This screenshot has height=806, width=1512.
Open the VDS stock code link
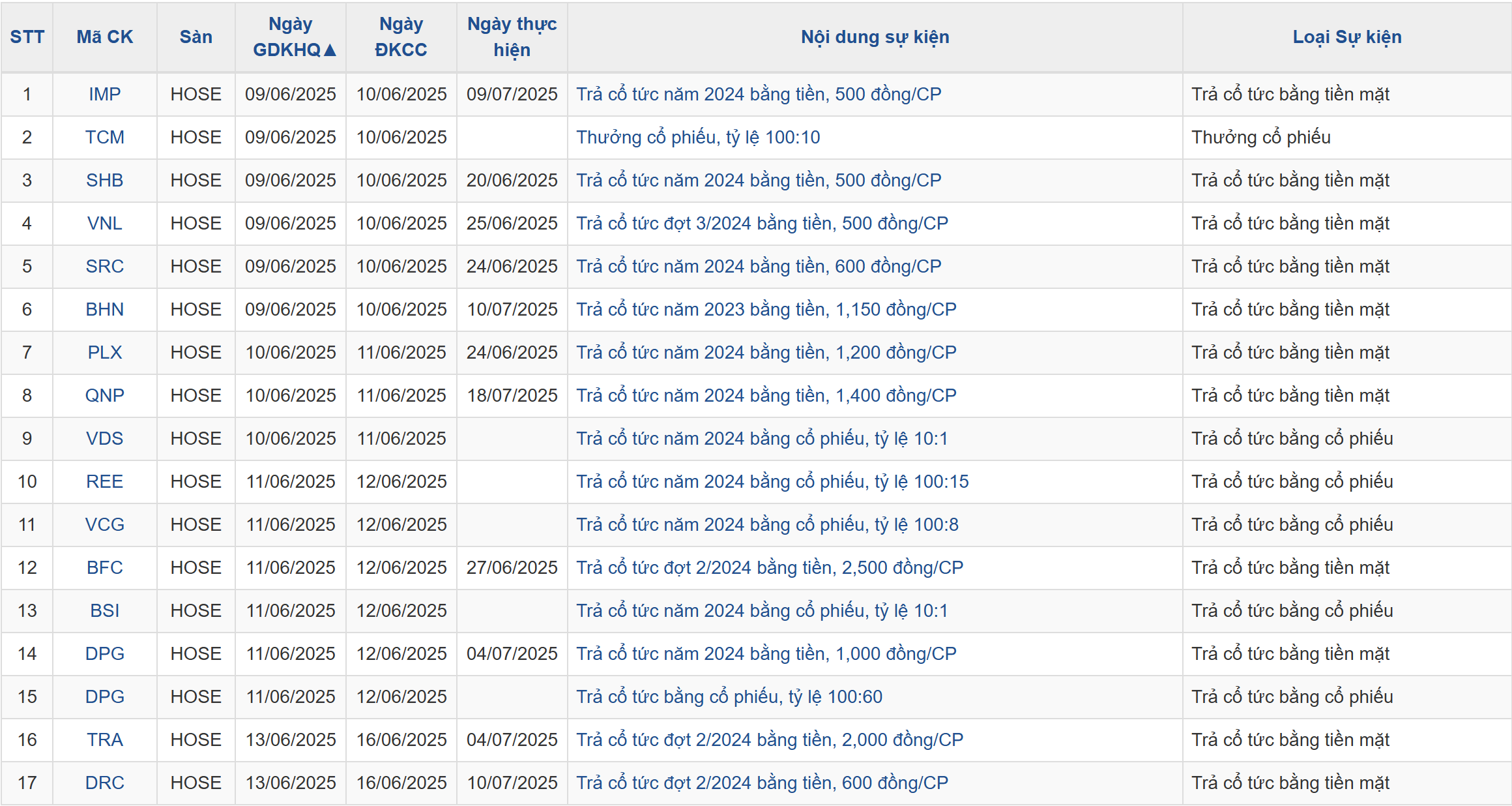click(104, 438)
